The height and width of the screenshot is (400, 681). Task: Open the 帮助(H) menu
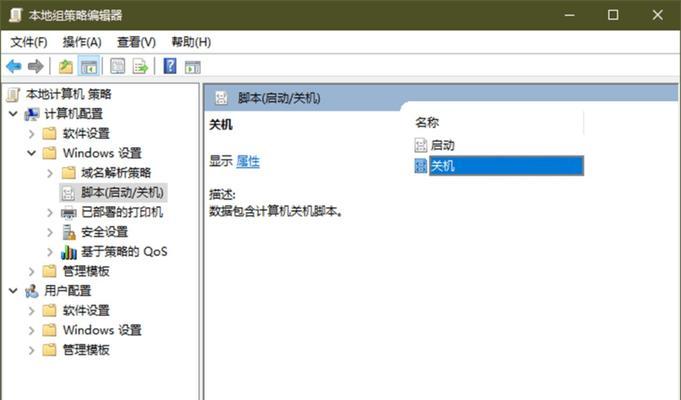pos(191,42)
